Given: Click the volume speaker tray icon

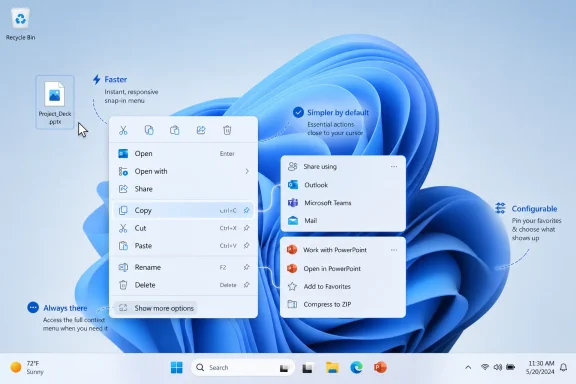Looking at the screenshot, I should (x=498, y=367).
